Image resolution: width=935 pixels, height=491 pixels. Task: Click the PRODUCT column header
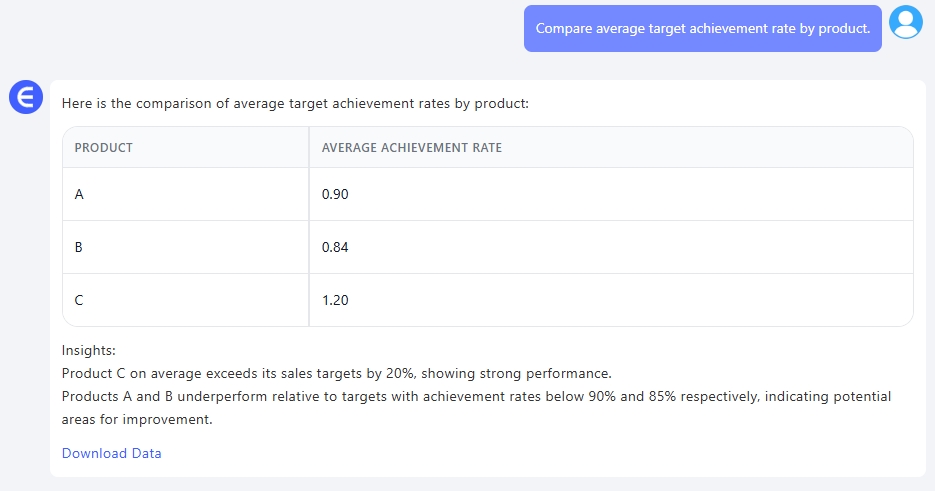tap(104, 148)
